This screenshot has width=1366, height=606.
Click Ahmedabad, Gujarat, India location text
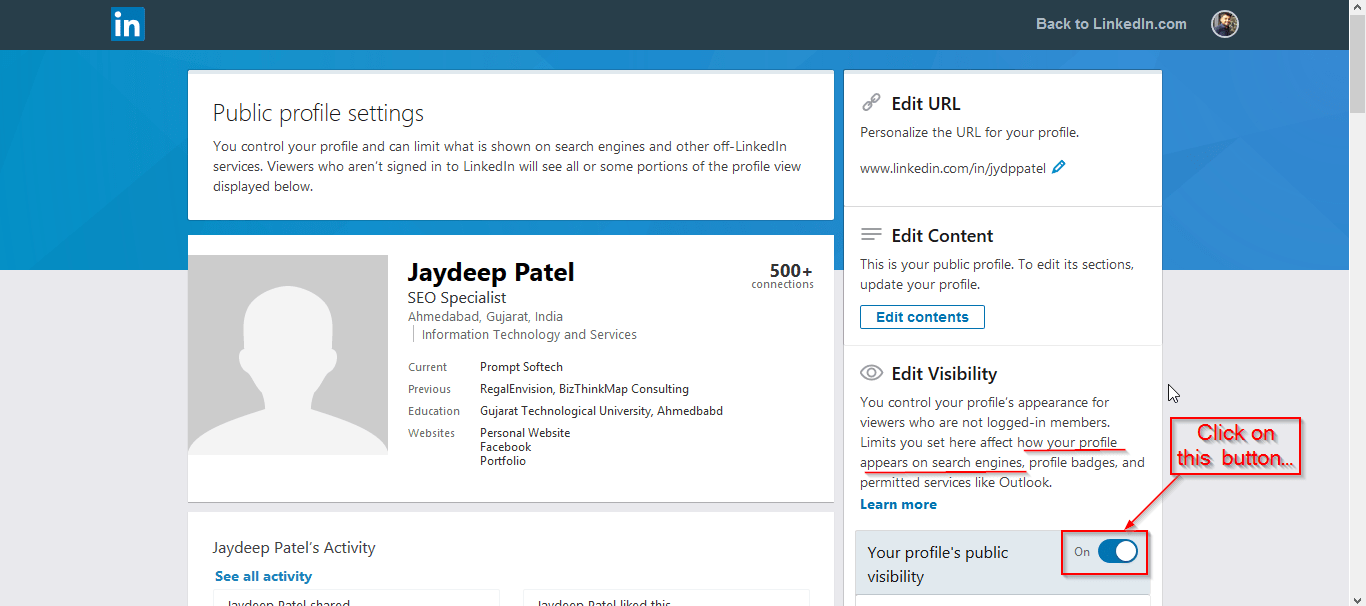[x=485, y=316]
